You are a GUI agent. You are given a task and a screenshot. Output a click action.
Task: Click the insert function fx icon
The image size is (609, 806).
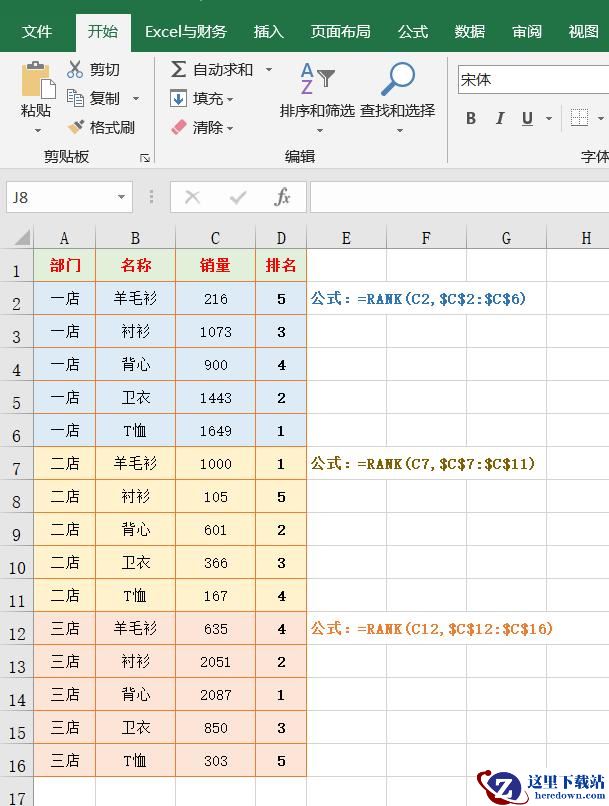point(283,197)
